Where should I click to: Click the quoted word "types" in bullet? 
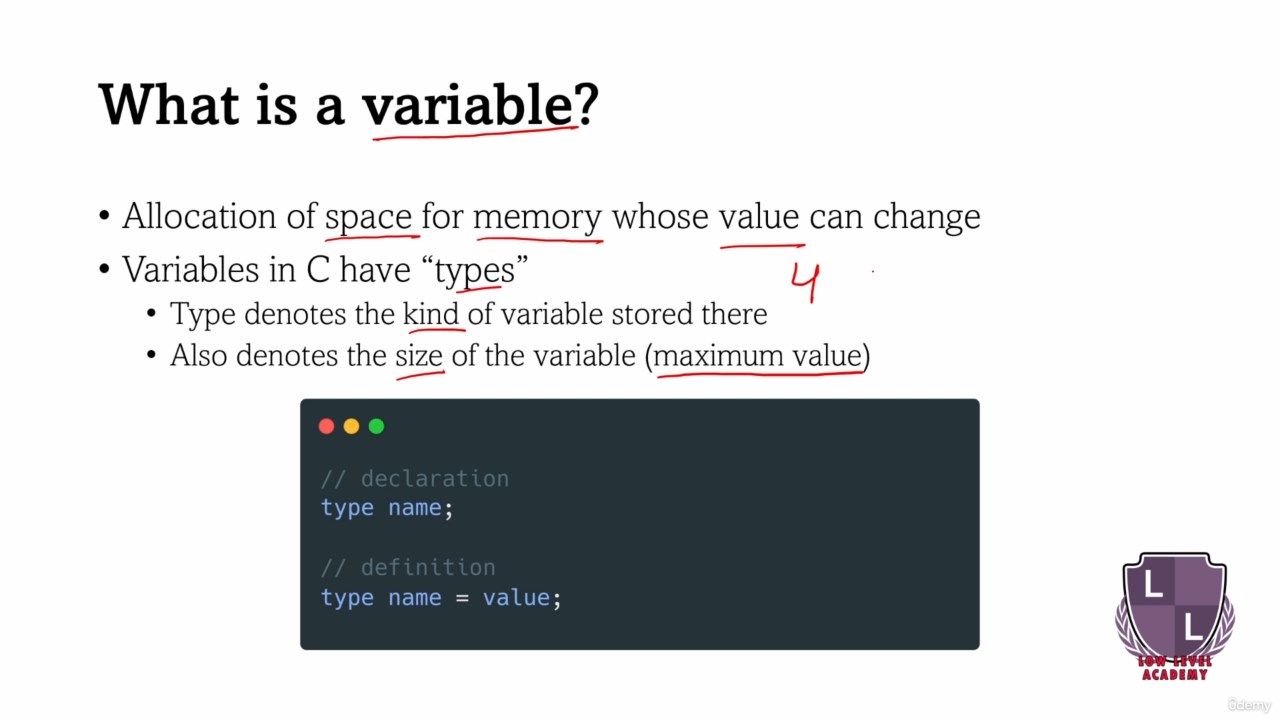tap(475, 270)
